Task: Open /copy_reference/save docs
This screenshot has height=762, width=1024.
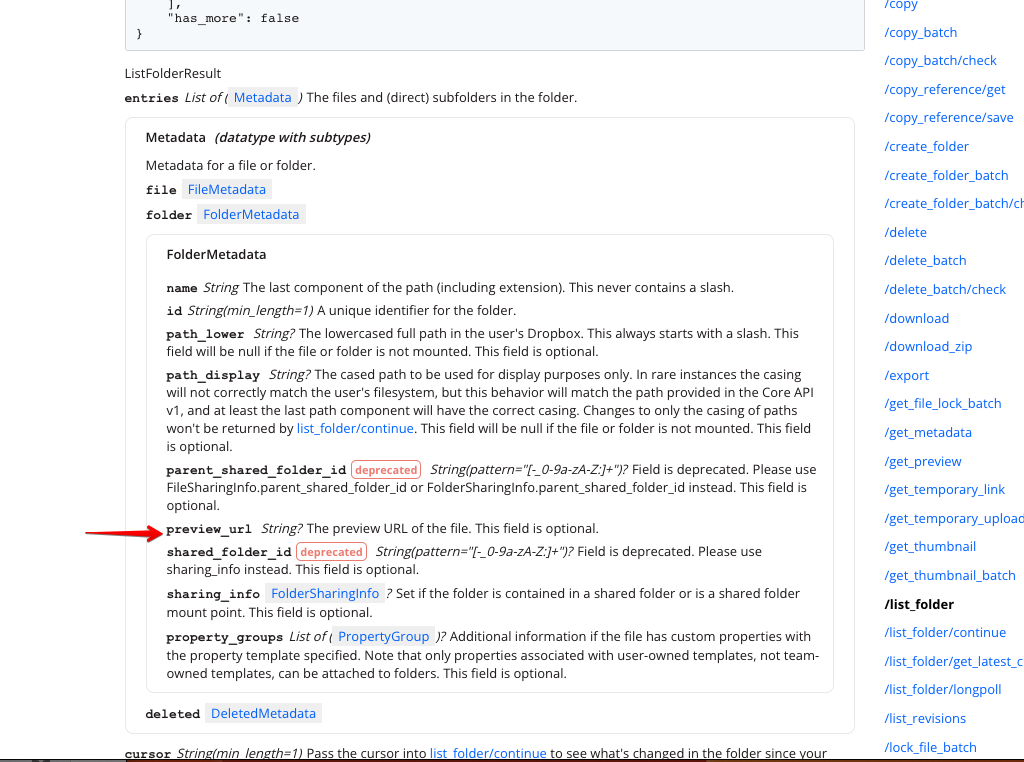Action: (948, 117)
